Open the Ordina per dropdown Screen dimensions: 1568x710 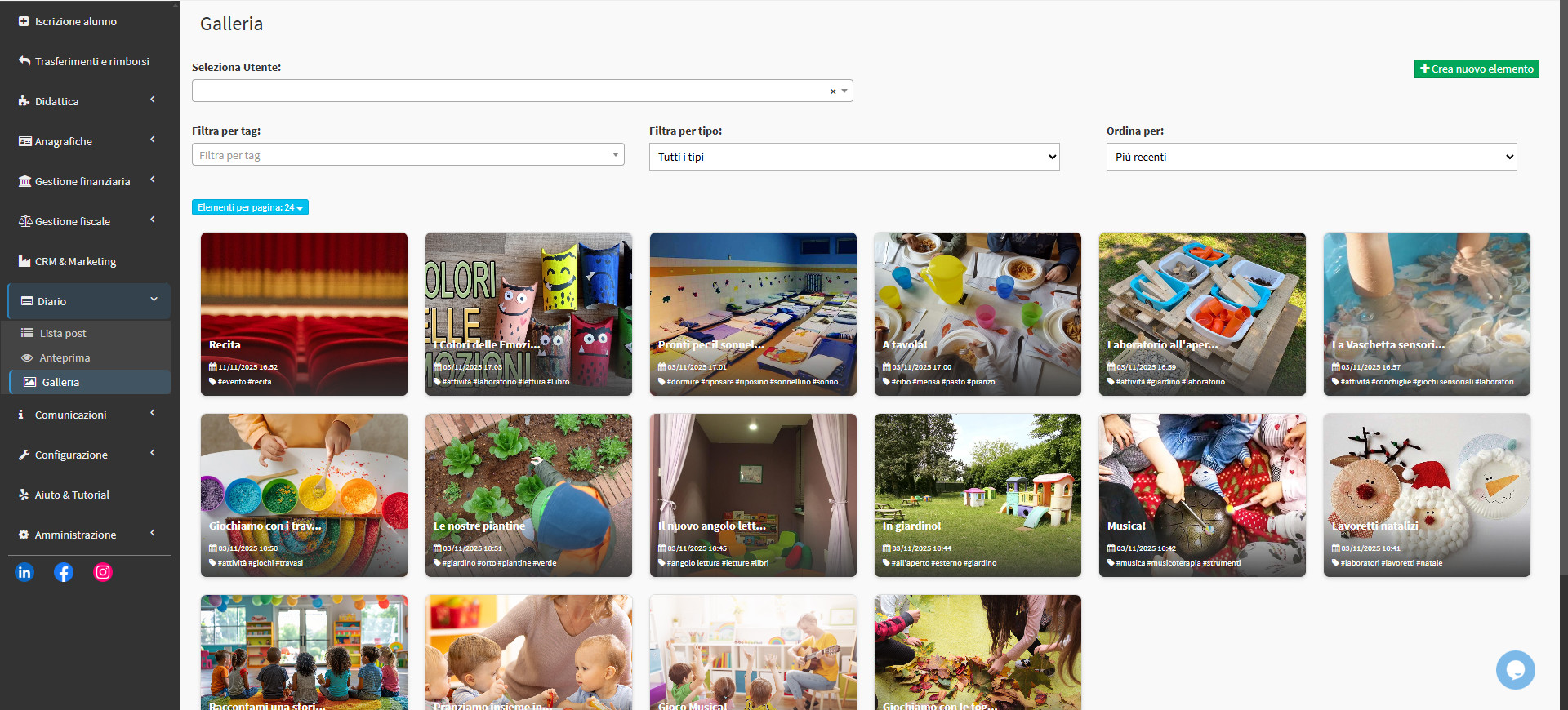[1311, 157]
